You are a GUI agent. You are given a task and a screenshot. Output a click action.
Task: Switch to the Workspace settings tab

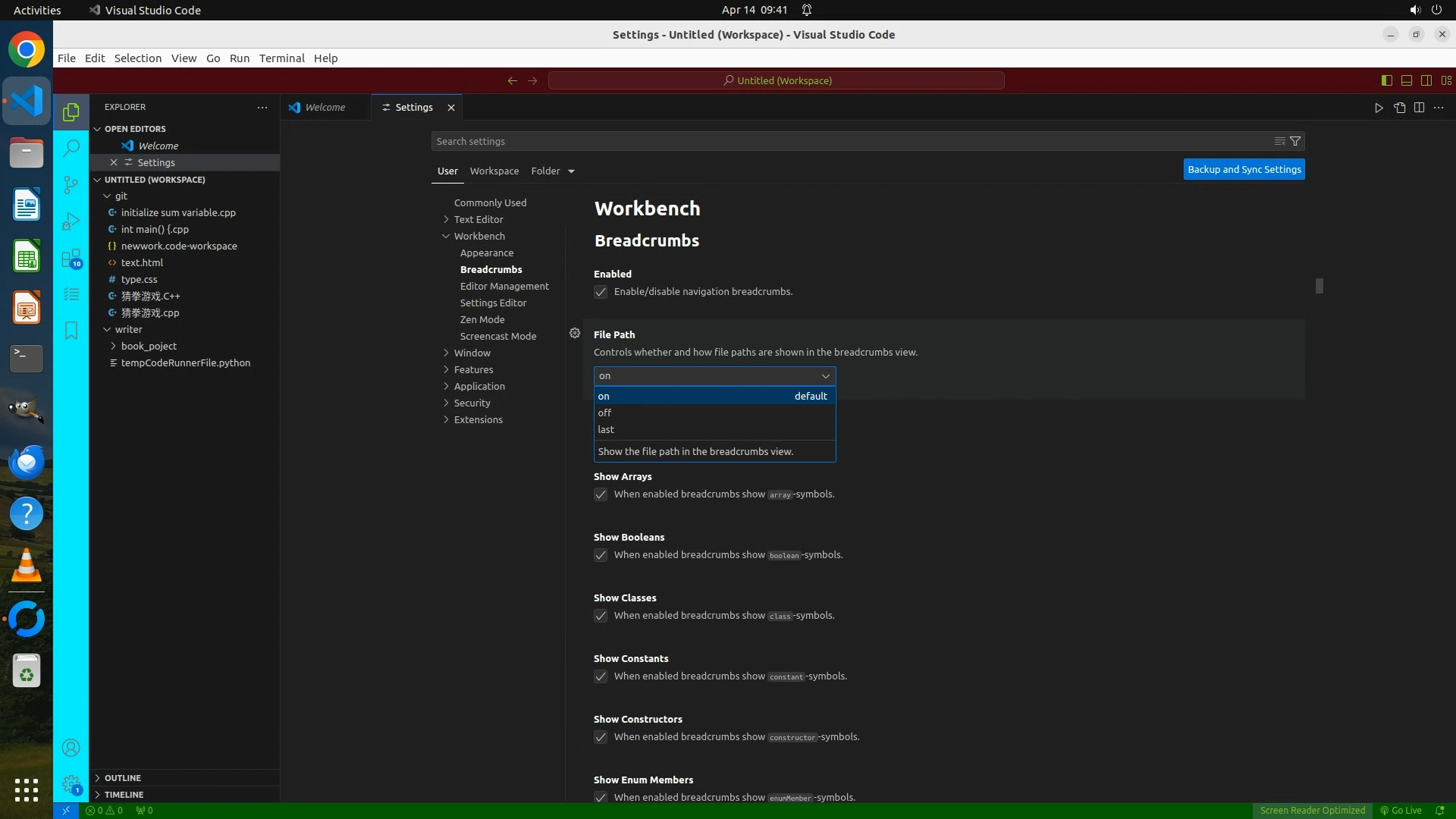point(494,171)
